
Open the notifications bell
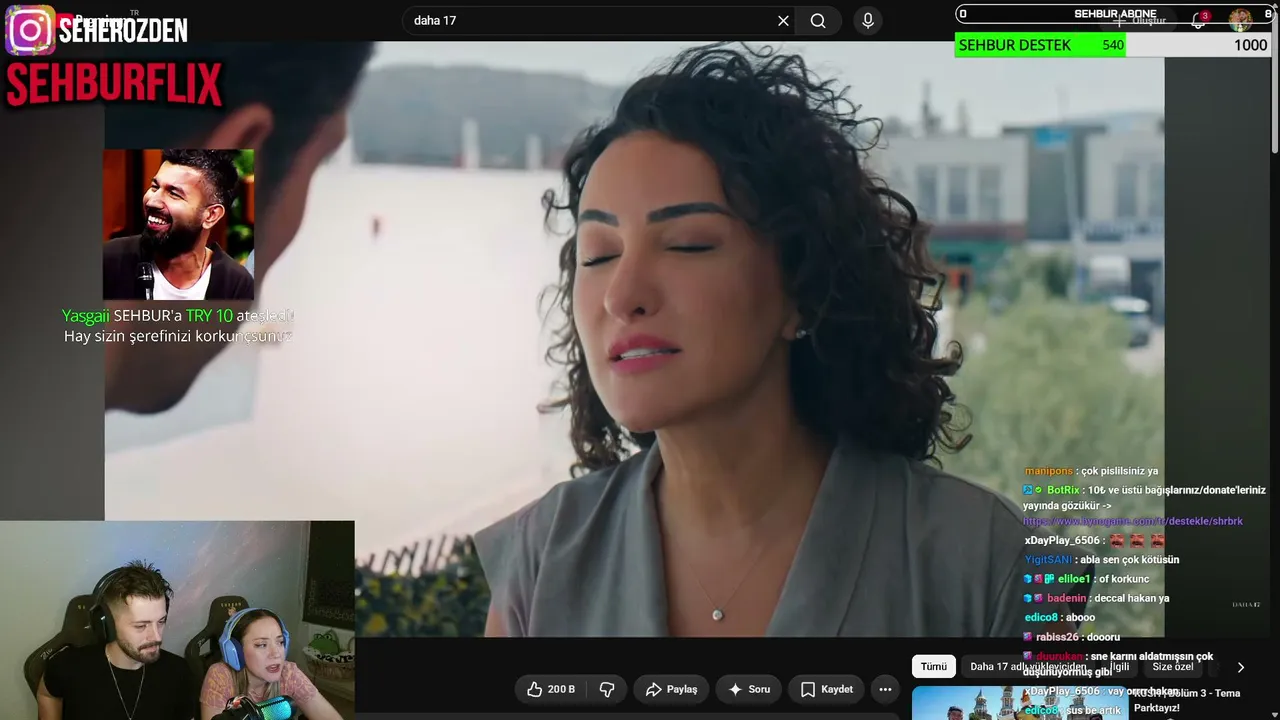click(1198, 20)
